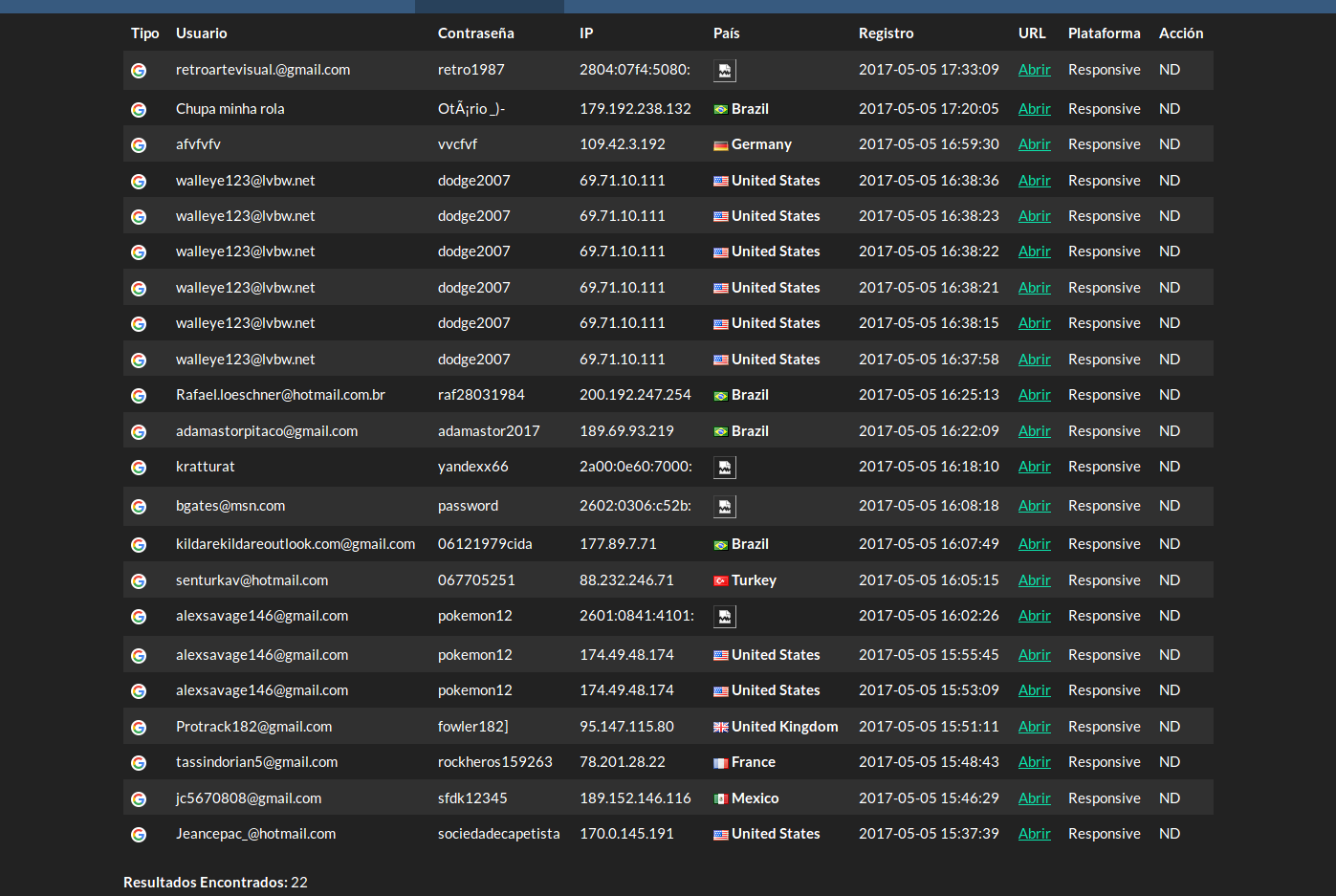Click the United States flag in the 16:38:36 row
Viewport: 1336px width, 896px height.
tap(721, 182)
